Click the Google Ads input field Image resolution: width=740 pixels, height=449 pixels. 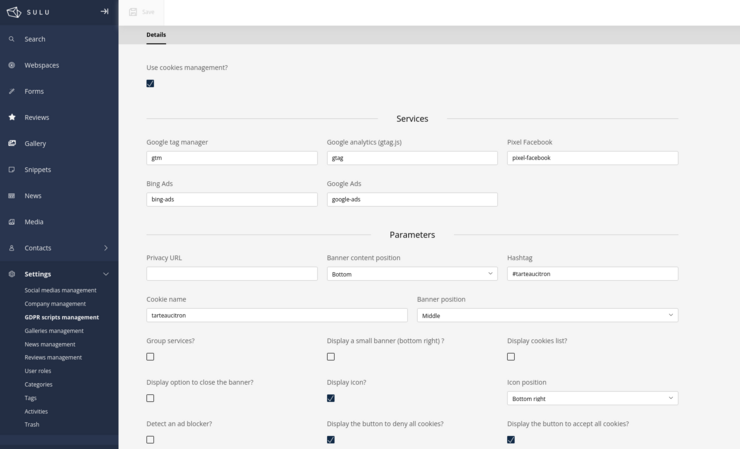point(412,200)
